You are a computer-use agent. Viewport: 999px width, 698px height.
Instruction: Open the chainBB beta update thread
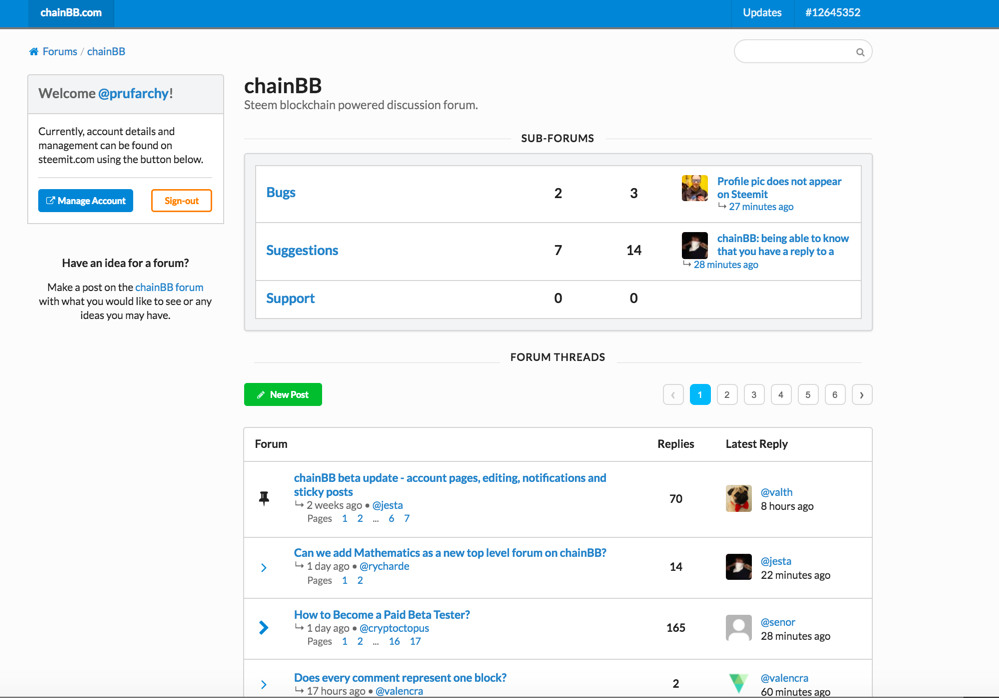pyautogui.click(x=450, y=485)
